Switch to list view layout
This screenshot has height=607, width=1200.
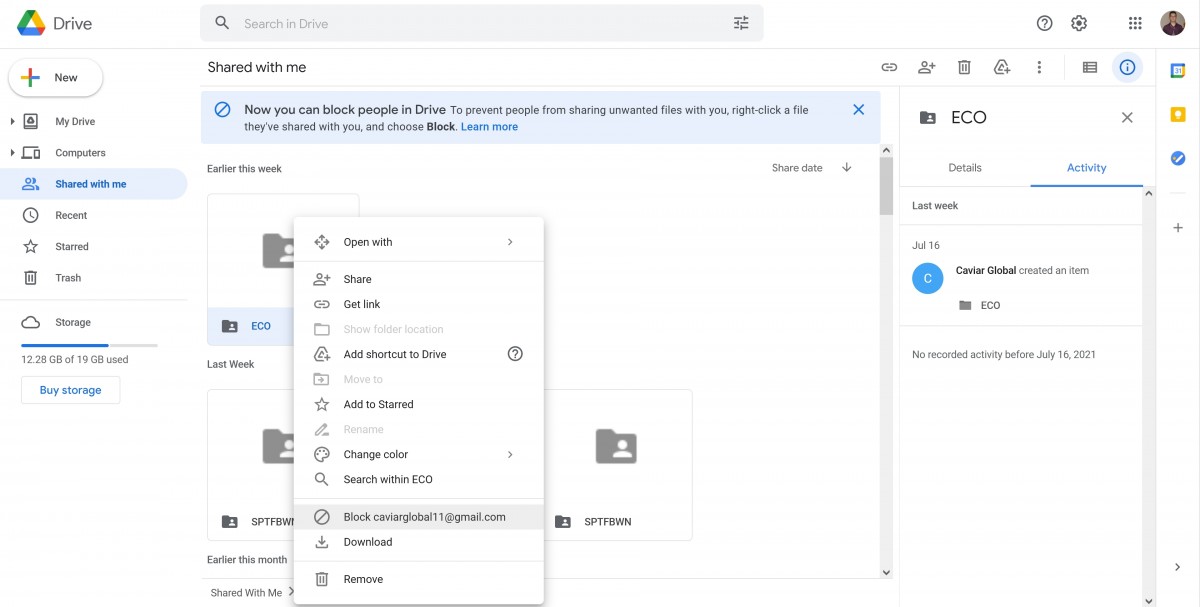coord(1089,66)
